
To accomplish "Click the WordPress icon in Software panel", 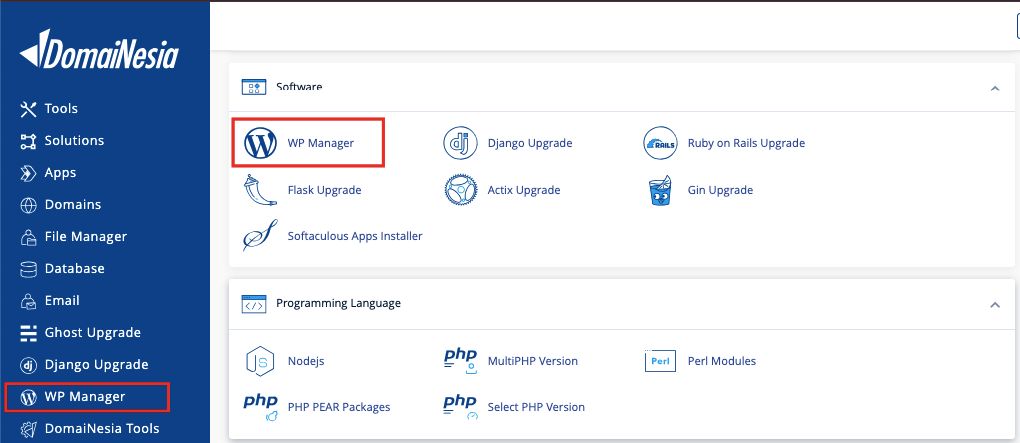I will coord(260,143).
